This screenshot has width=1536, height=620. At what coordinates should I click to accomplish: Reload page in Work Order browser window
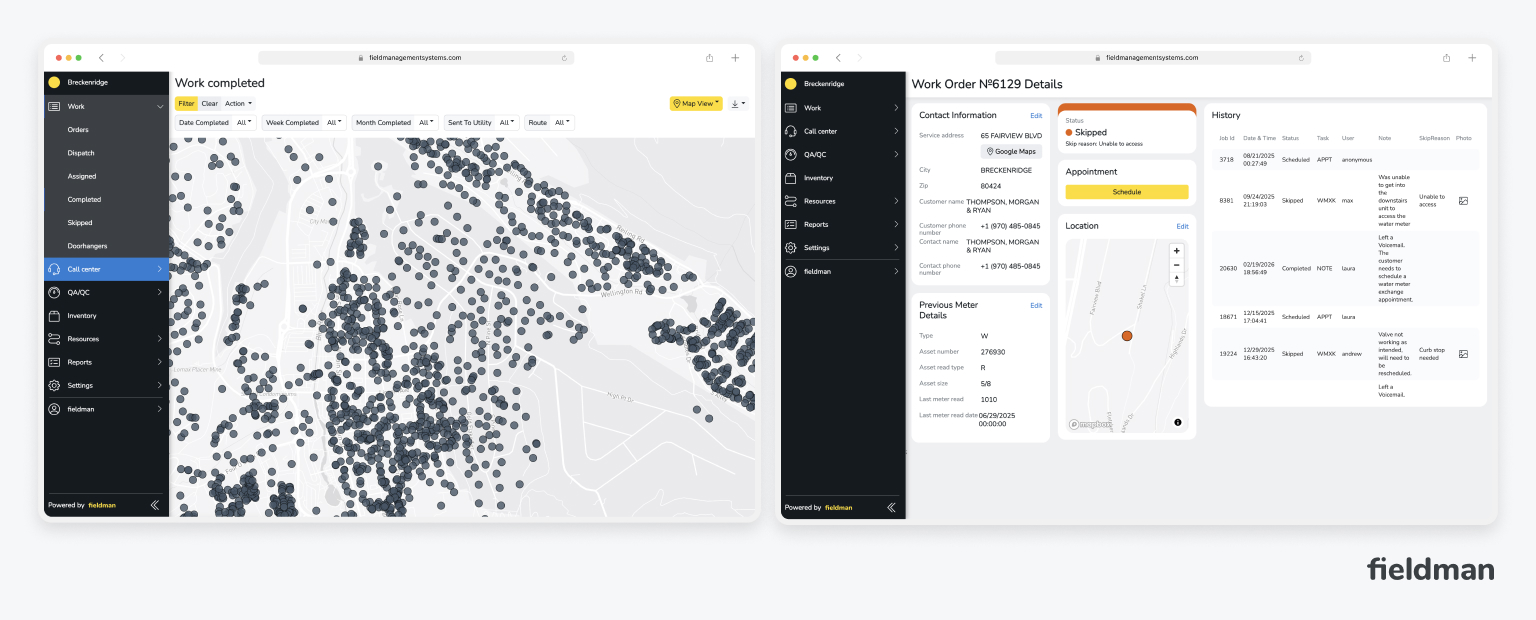coord(1302,58)
